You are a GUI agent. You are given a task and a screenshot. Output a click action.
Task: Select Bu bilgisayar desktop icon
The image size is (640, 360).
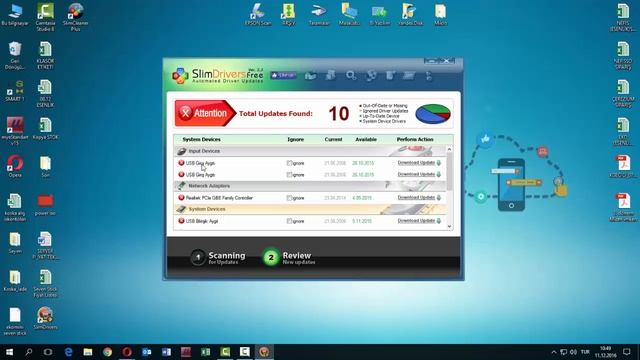tap(15, 15)
